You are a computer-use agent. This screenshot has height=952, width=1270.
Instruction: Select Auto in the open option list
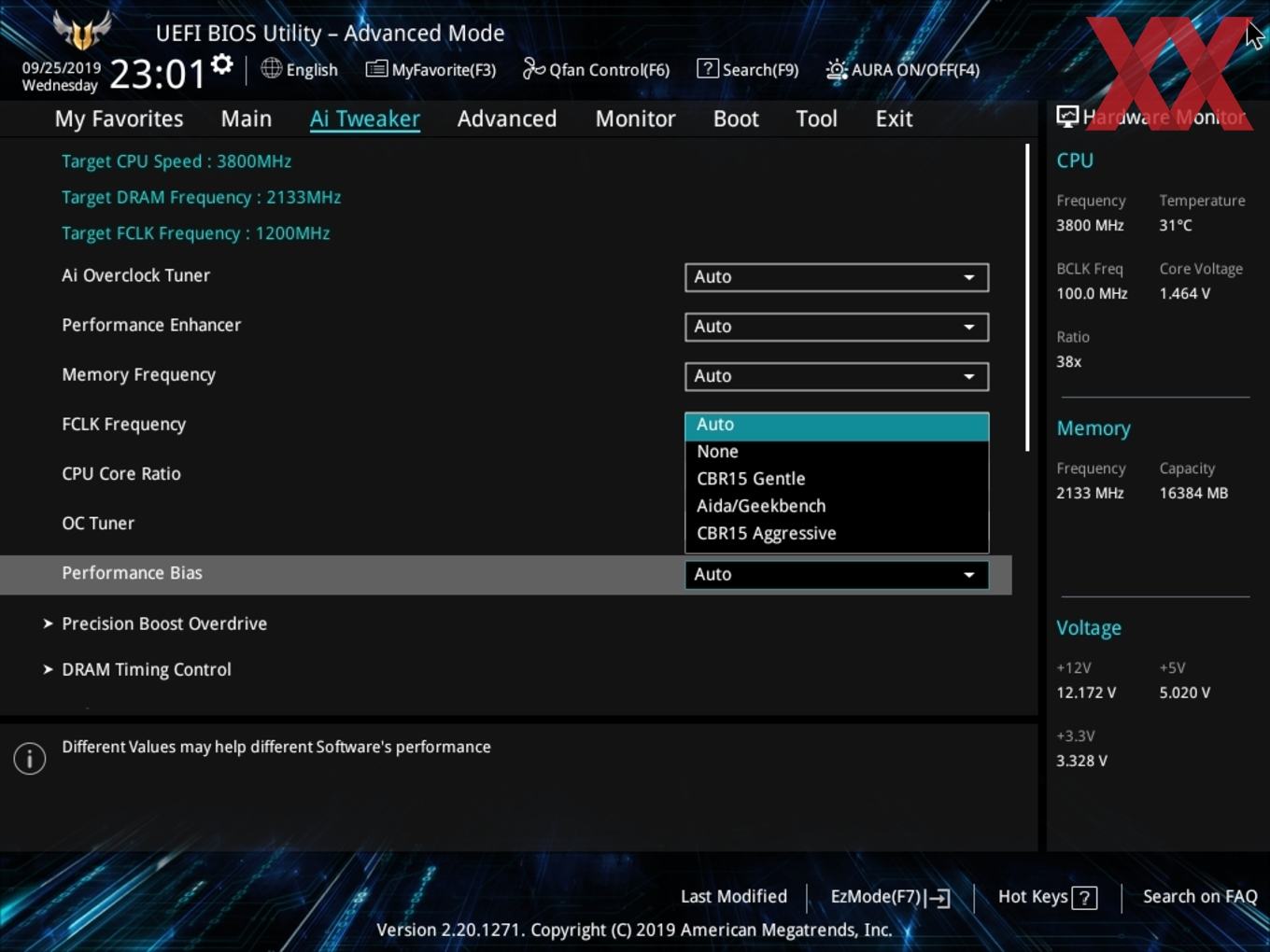837,425
